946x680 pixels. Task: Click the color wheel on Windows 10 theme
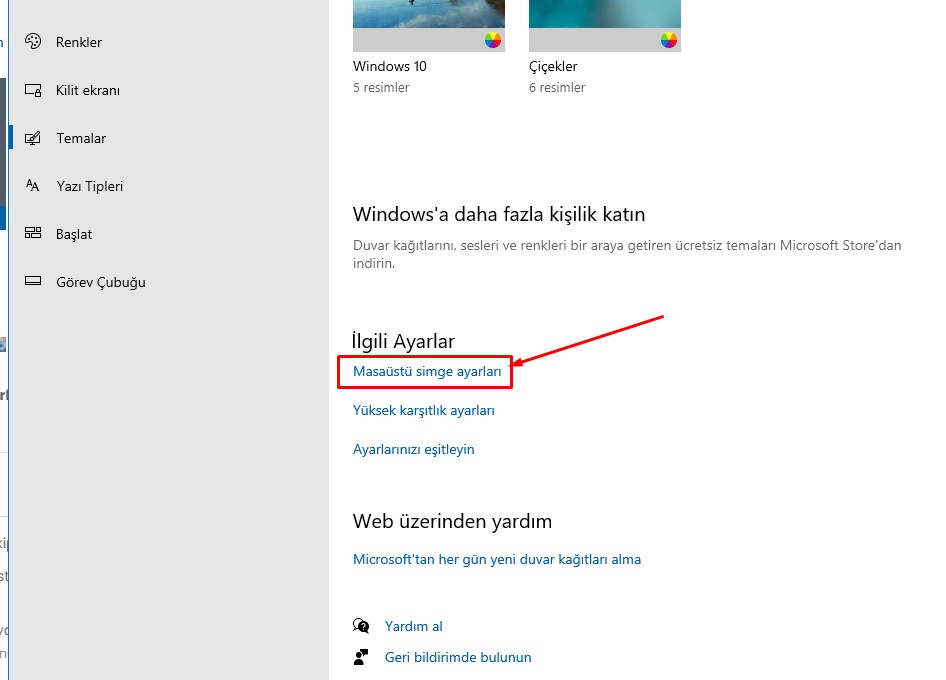(x=493, y=40)
